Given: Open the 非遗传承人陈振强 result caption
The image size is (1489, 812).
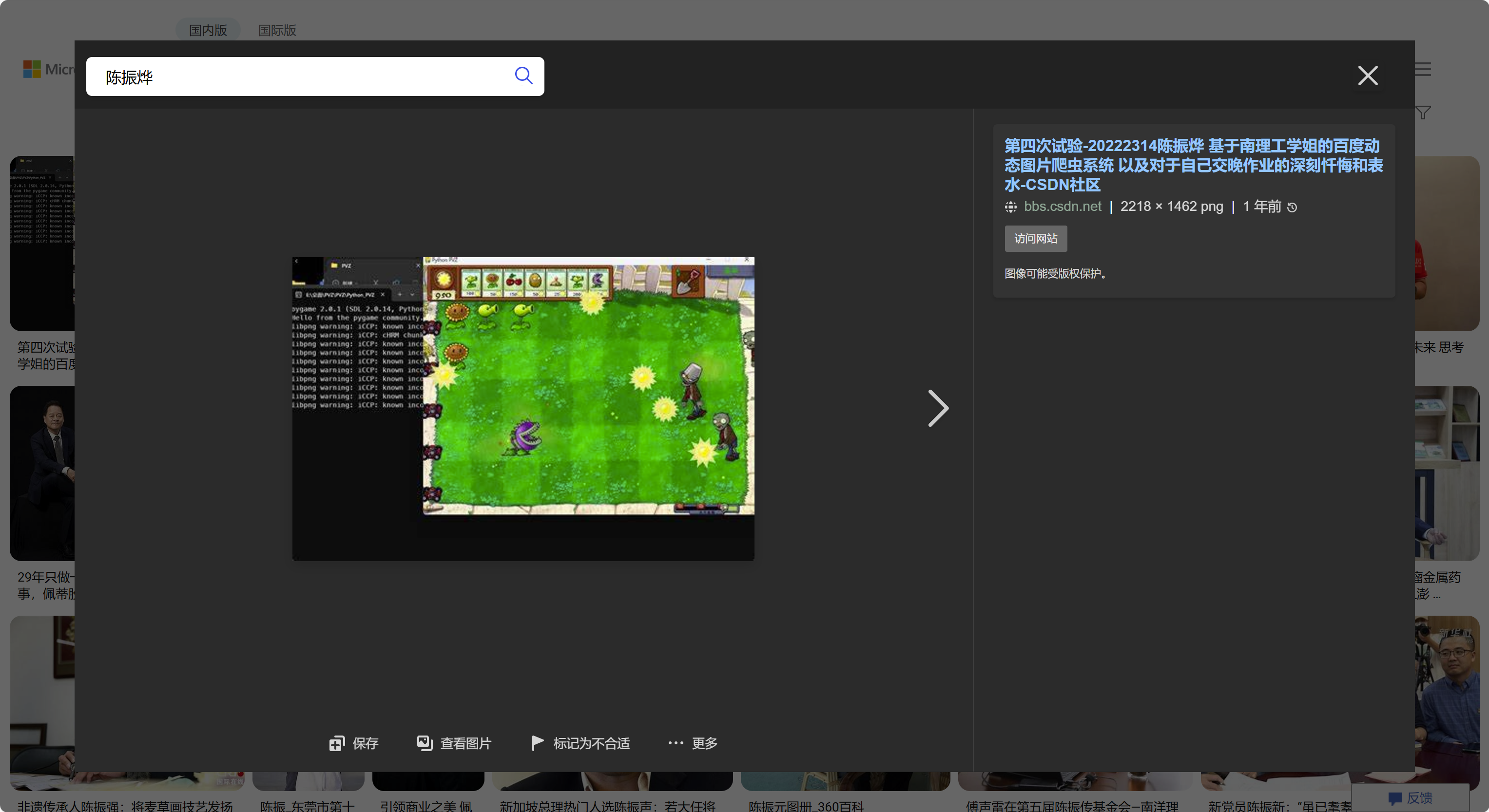Looking at the screenshot, I should [x=125, y=806].
